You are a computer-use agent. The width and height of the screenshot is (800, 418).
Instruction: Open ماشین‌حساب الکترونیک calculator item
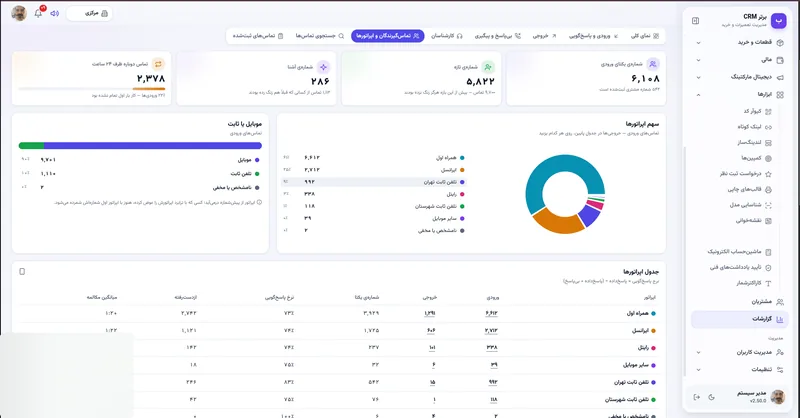[x=739, y=252]
